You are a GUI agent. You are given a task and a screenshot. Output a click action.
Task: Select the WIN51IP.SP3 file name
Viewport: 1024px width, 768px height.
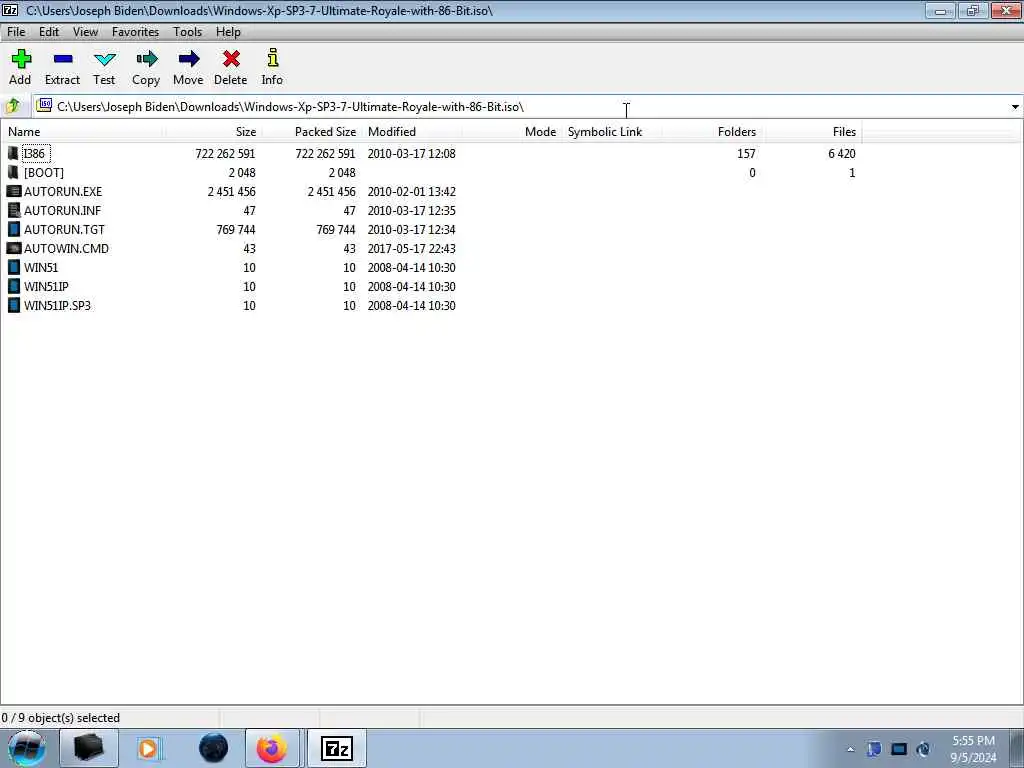point(57,305)
